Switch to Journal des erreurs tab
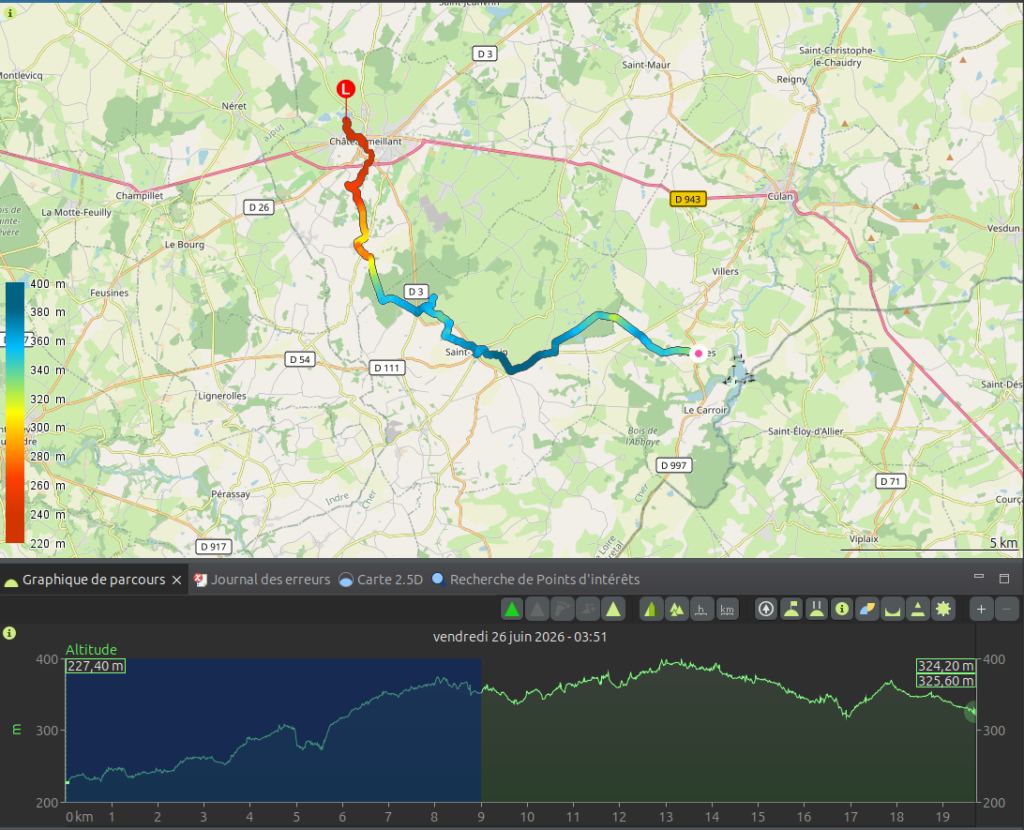This screenshot has height=830, width=1024. [x=263, y=579]
